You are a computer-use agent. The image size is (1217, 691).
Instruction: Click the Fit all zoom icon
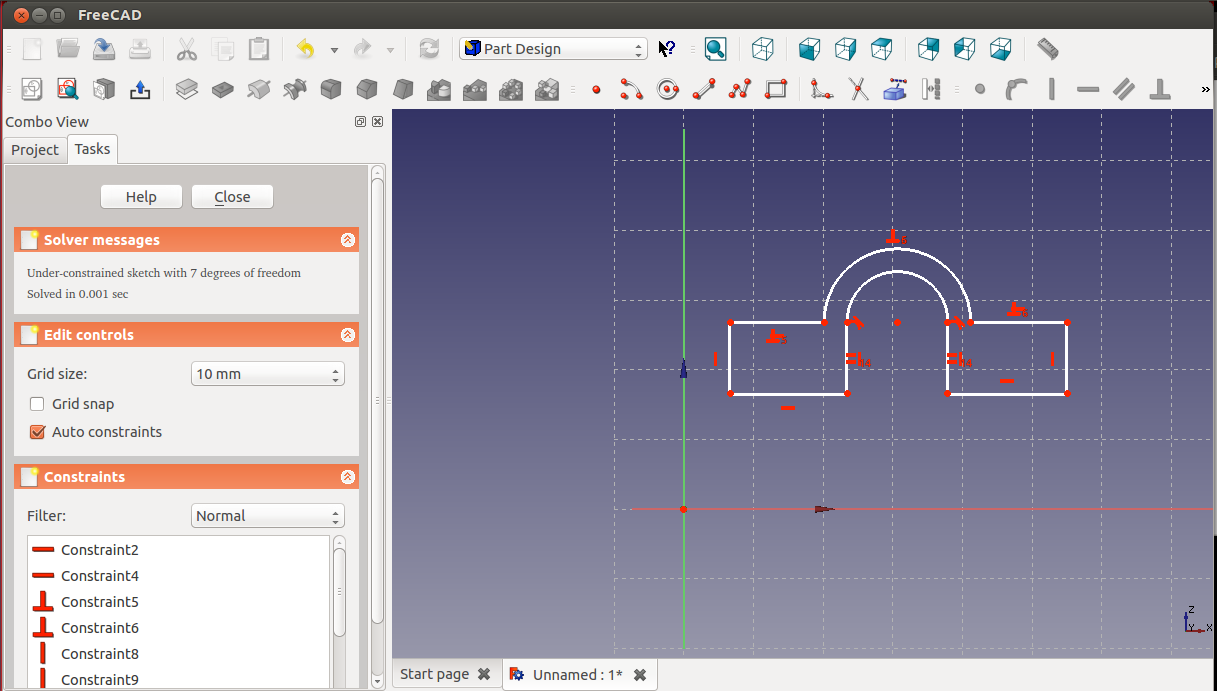715,49
